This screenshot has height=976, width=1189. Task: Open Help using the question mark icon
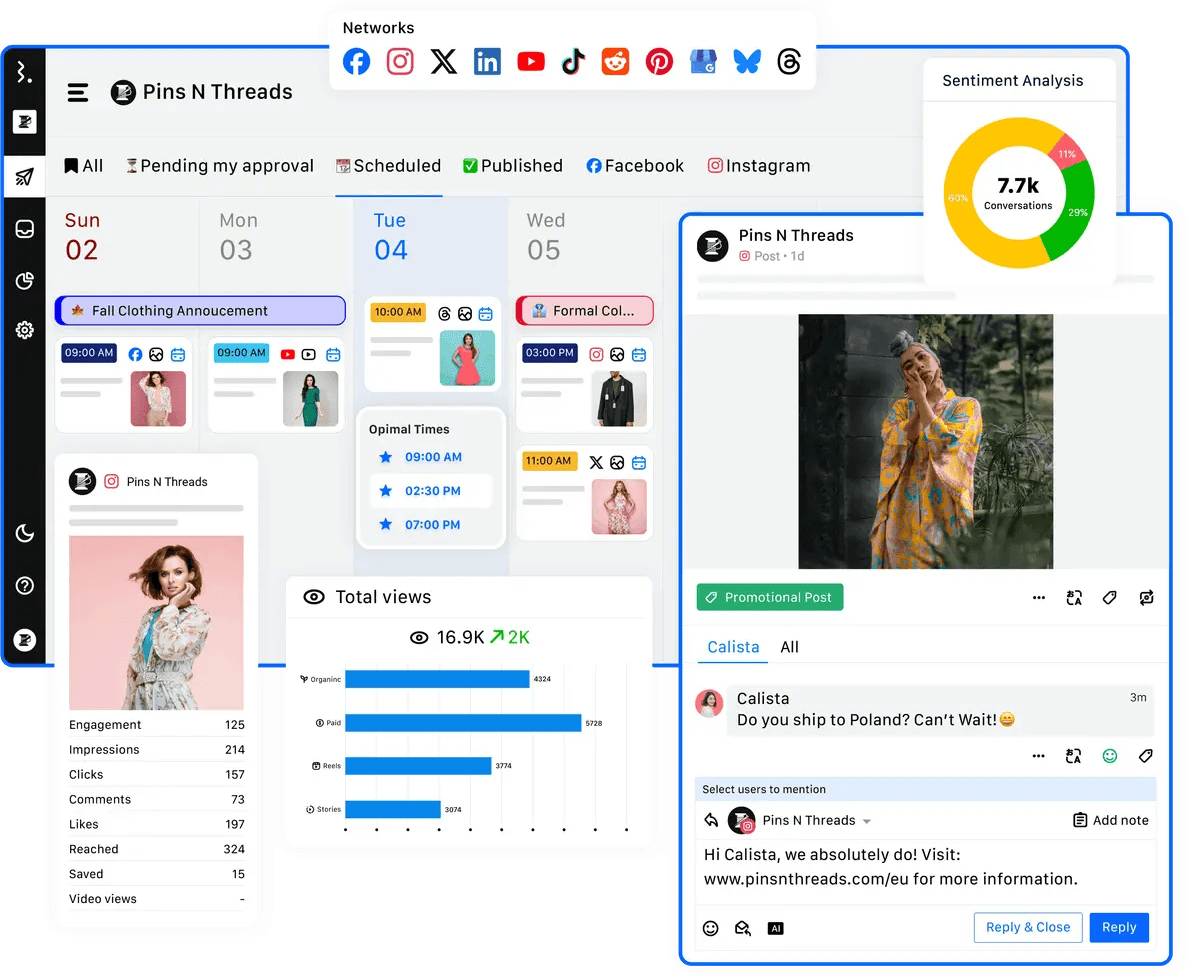click(25, 586)
